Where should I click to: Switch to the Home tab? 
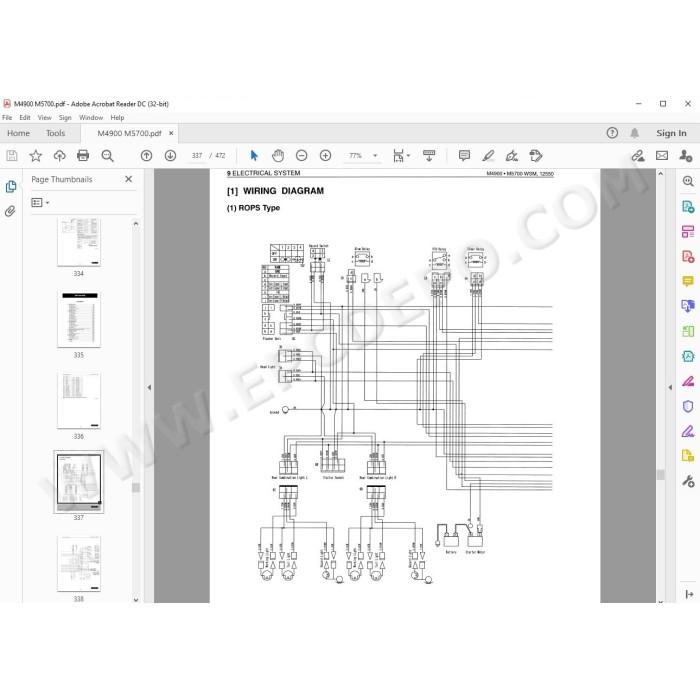(18, 133)
